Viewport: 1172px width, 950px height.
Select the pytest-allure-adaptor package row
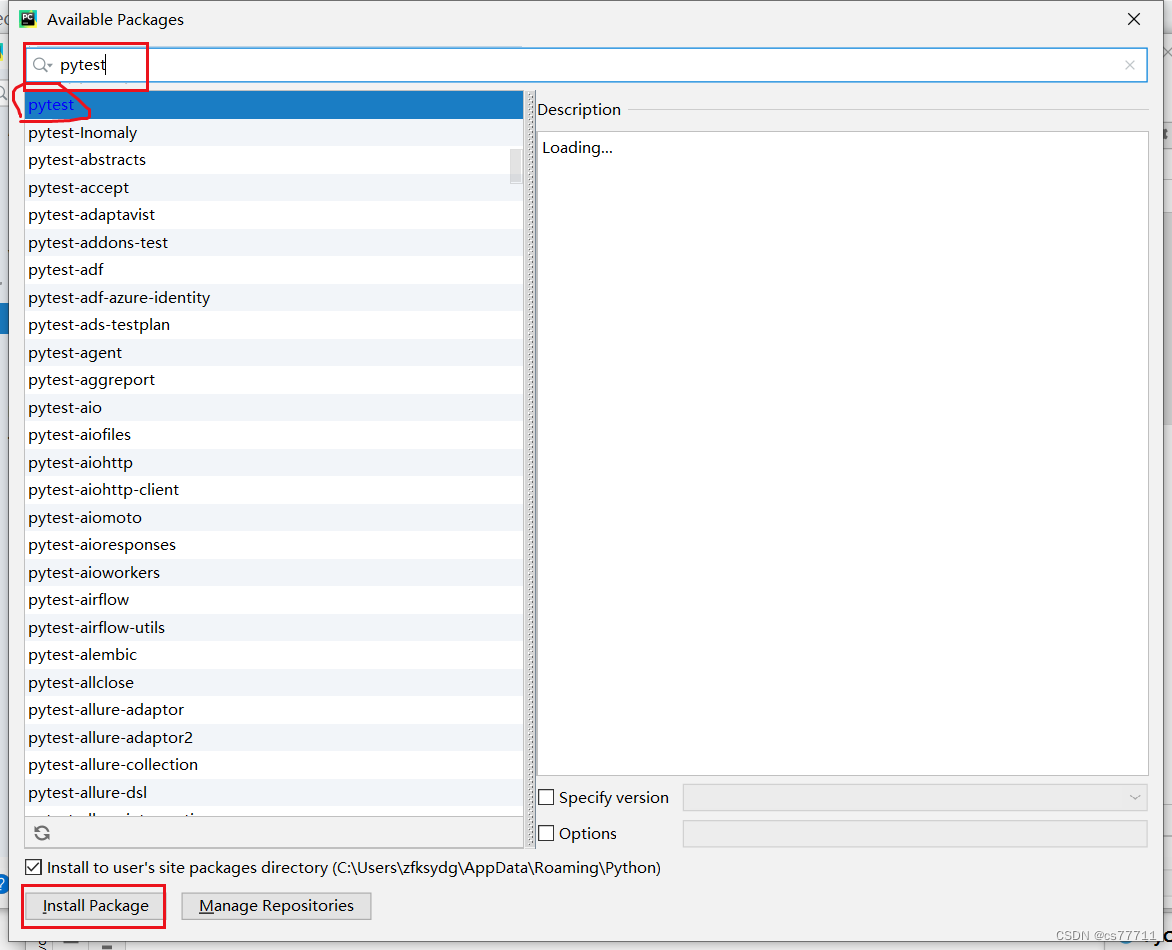point(274,709)
